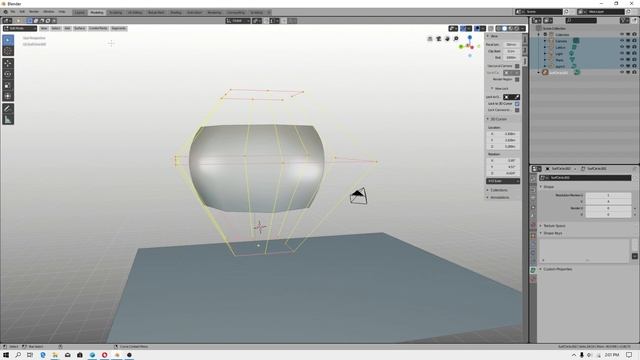Open the Material properties tab icon
The width and height of the screenshot is (640, 360).
click(x=533, y=280)
